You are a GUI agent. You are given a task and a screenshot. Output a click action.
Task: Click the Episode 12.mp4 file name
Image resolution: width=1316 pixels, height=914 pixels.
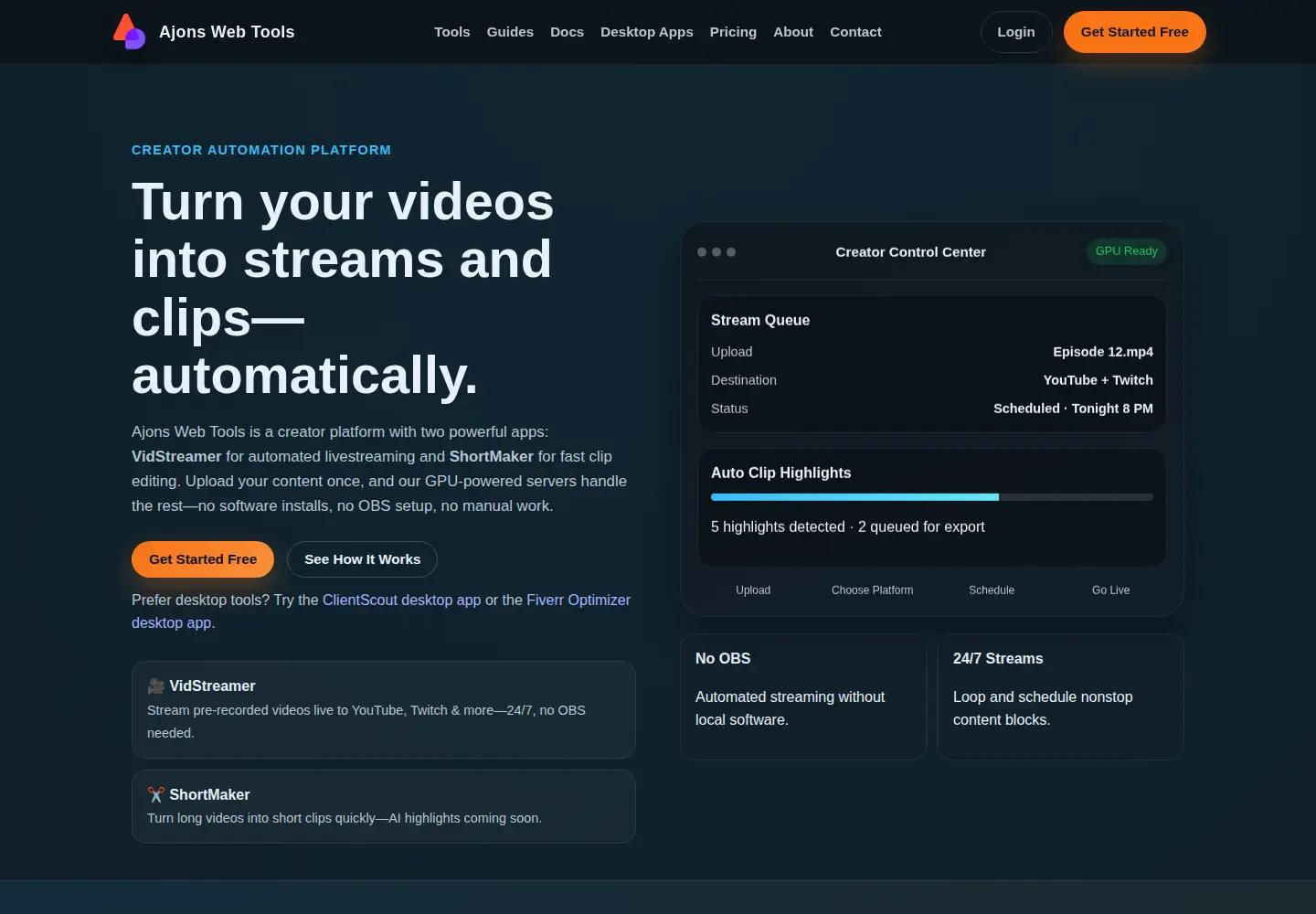coord(1103,352)
